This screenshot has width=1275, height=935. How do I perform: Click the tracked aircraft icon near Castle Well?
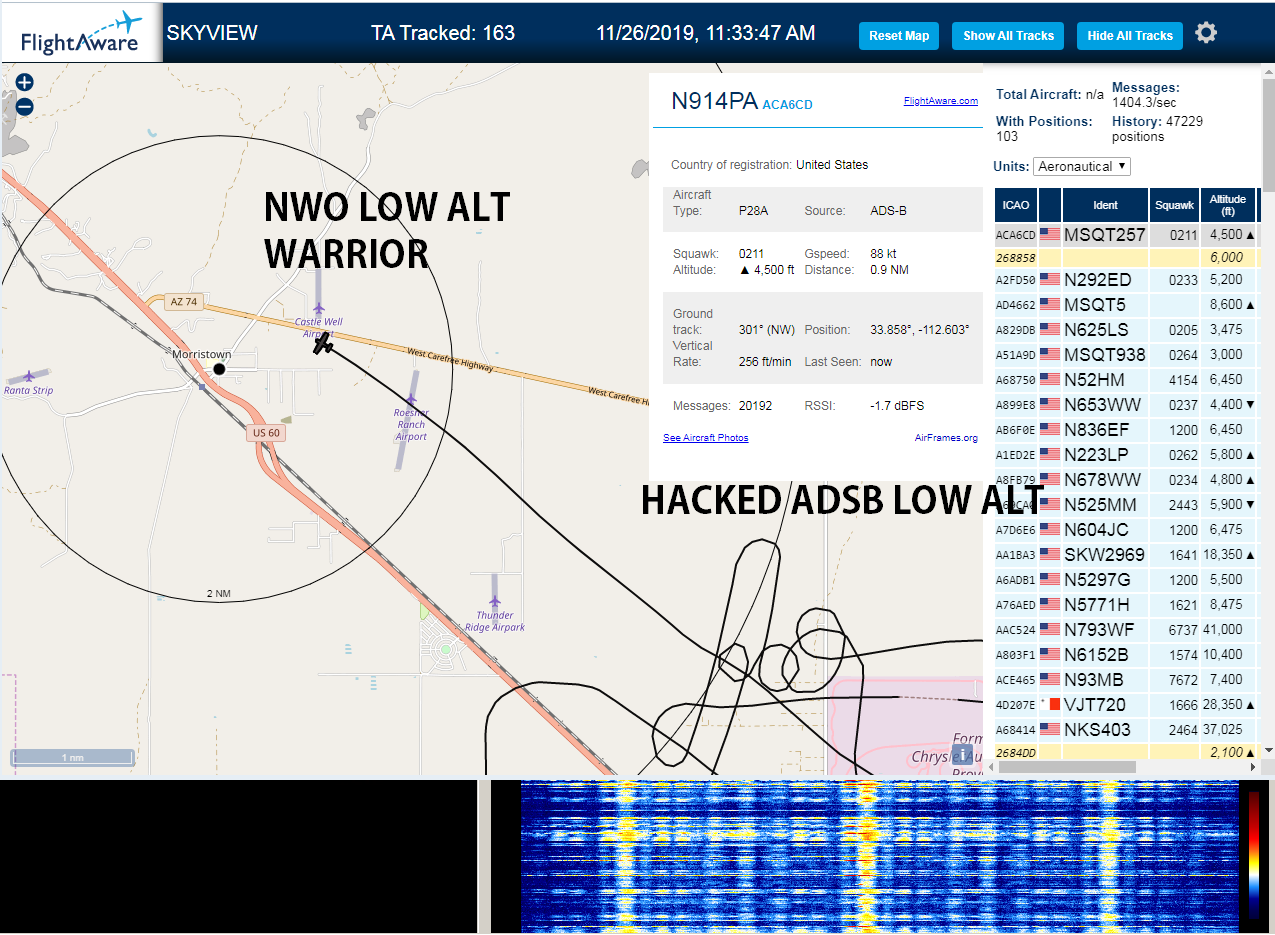[323, 344]
